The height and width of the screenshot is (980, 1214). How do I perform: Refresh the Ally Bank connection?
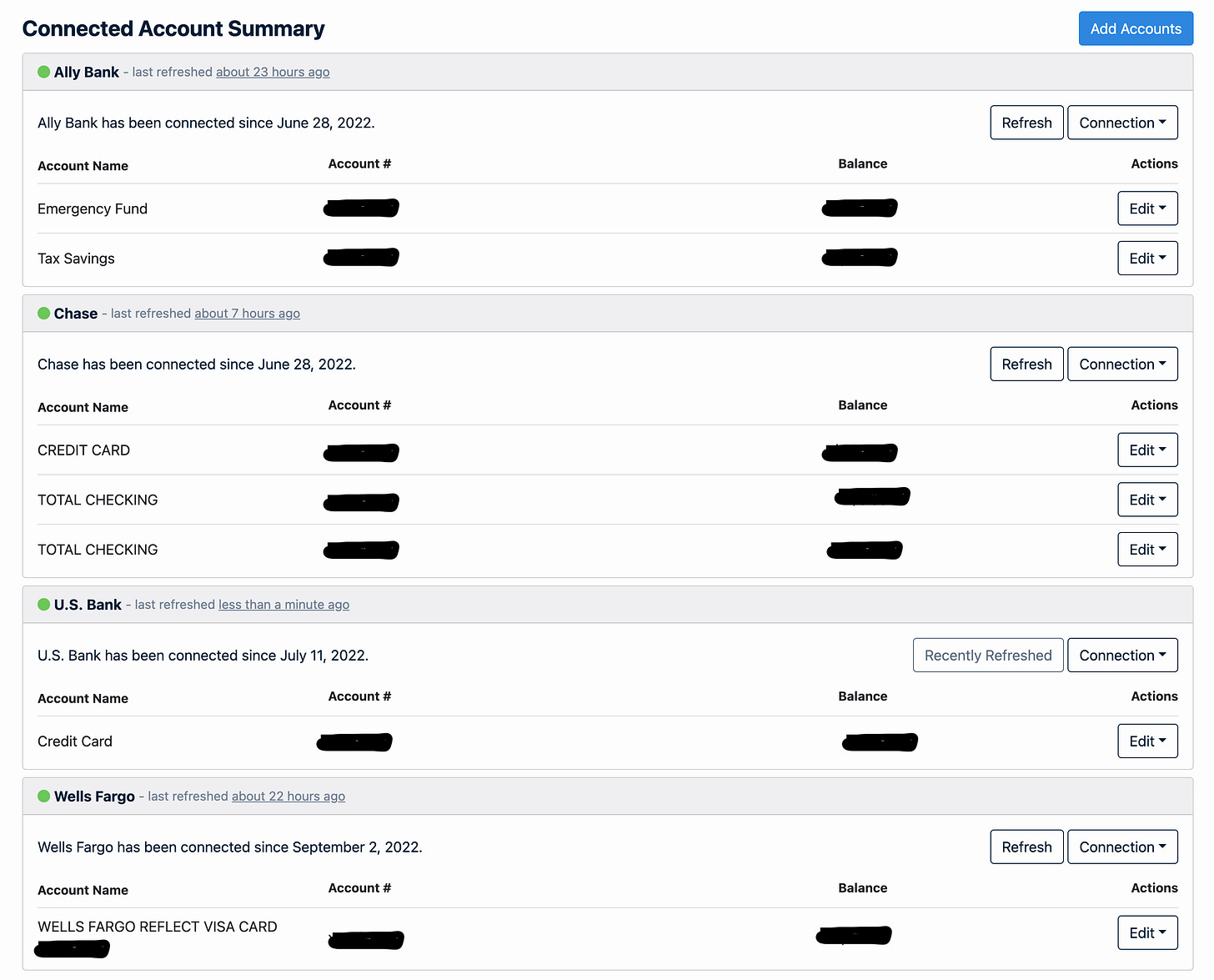click(x=1026, y=123)
